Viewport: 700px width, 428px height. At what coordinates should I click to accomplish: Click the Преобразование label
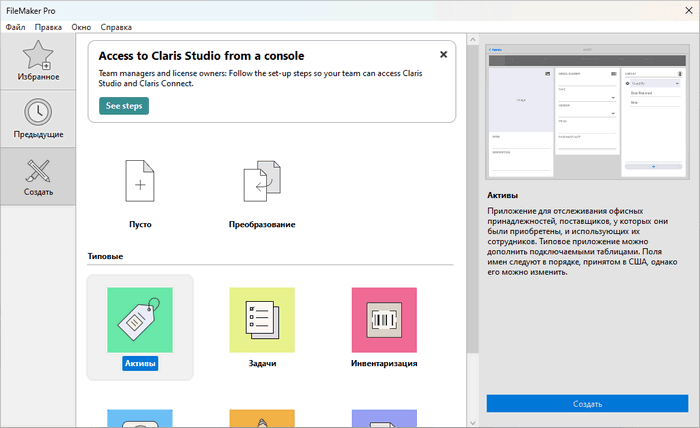click(x=262, y=224)
